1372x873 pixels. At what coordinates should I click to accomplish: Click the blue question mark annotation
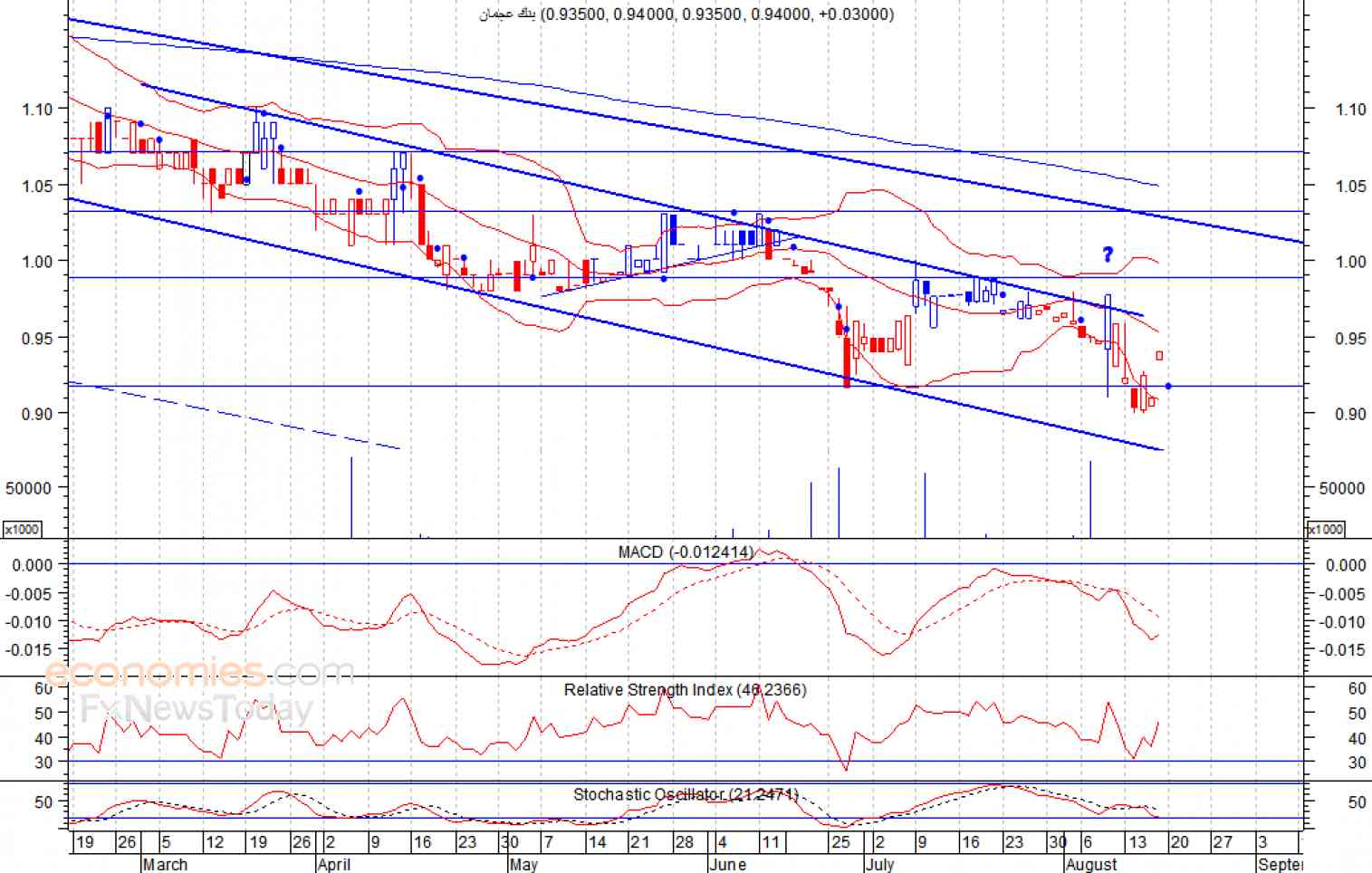tap(1107, 254)
